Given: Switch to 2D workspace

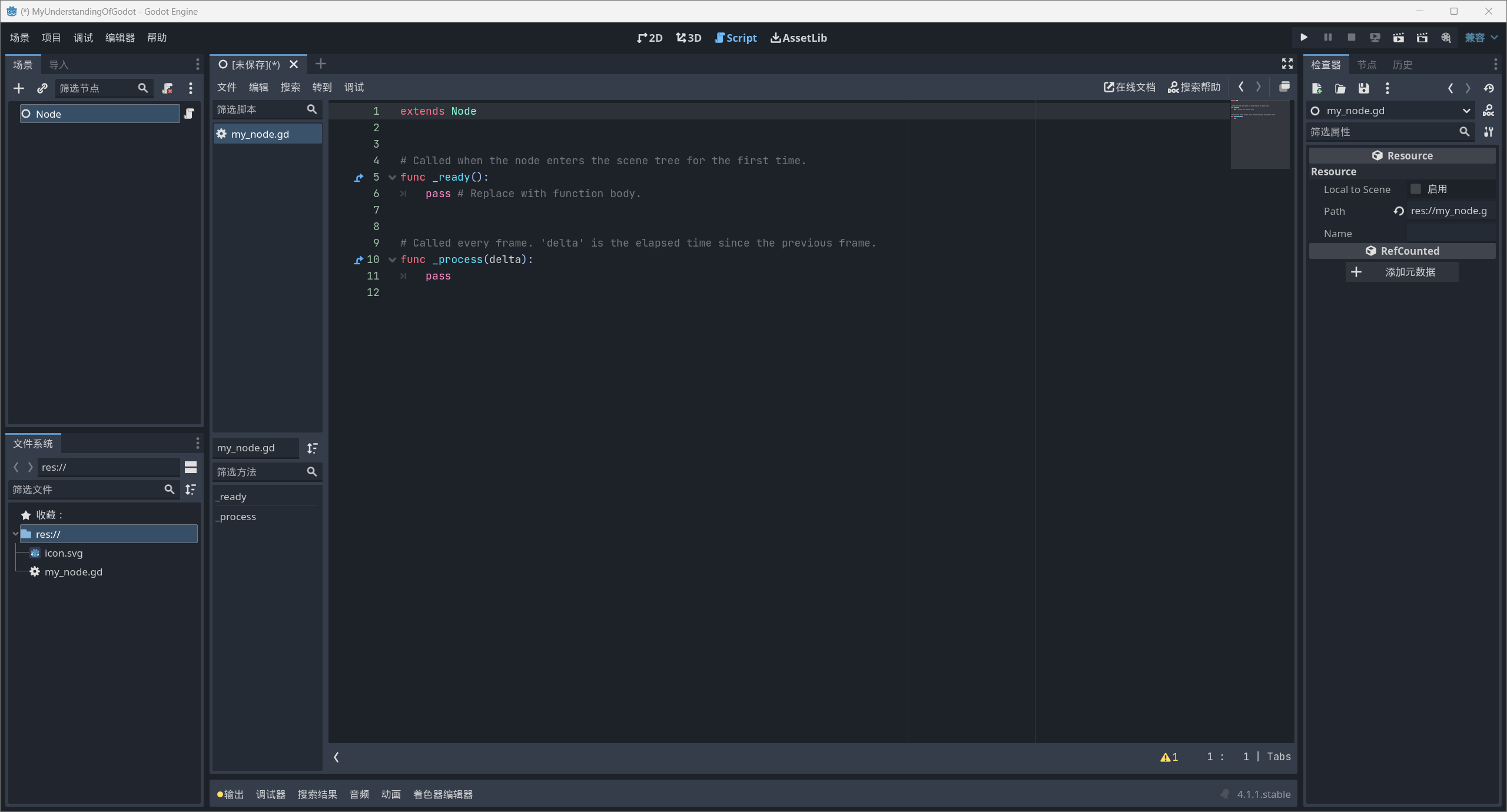Looking at the screenshot, I should click(x=650, y=38).
